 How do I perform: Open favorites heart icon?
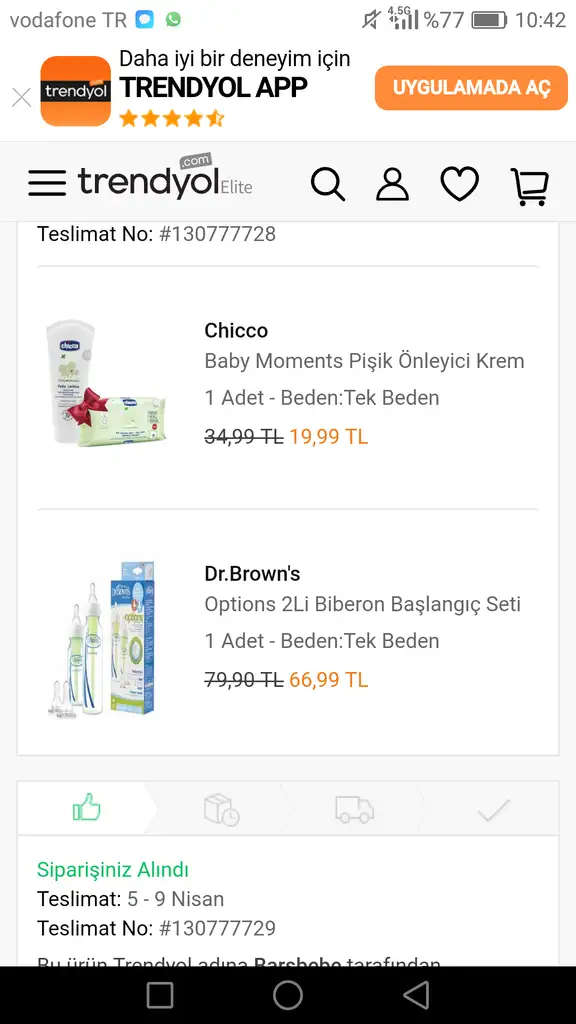(460, 184)
